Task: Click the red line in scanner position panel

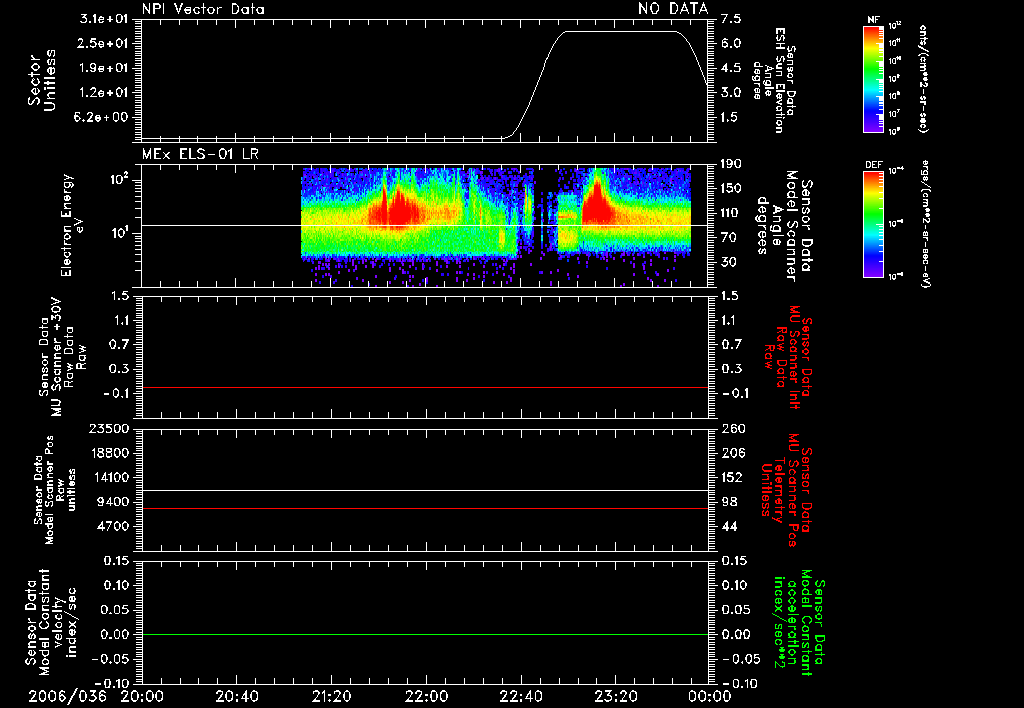Action: 424,508
